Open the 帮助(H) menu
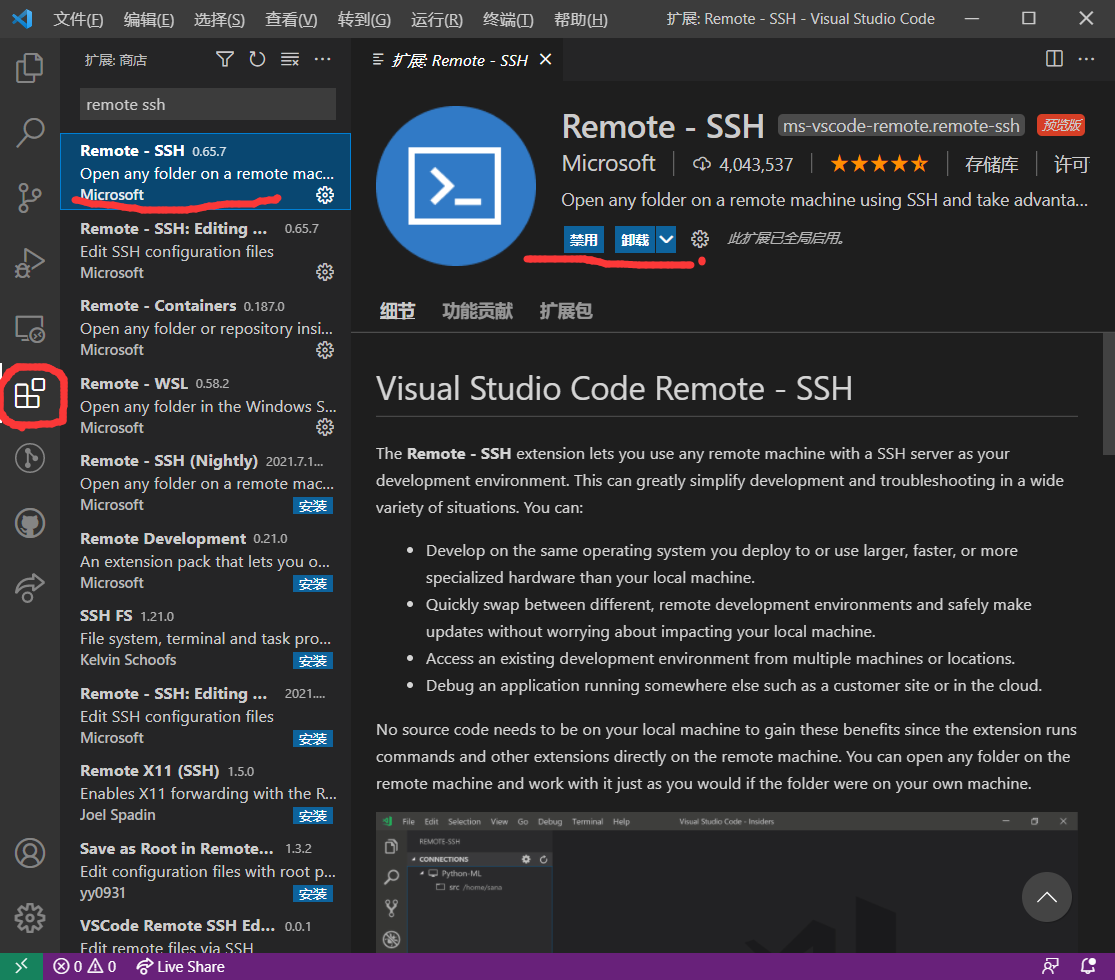 pyautogui.click(x=580, y=19)
